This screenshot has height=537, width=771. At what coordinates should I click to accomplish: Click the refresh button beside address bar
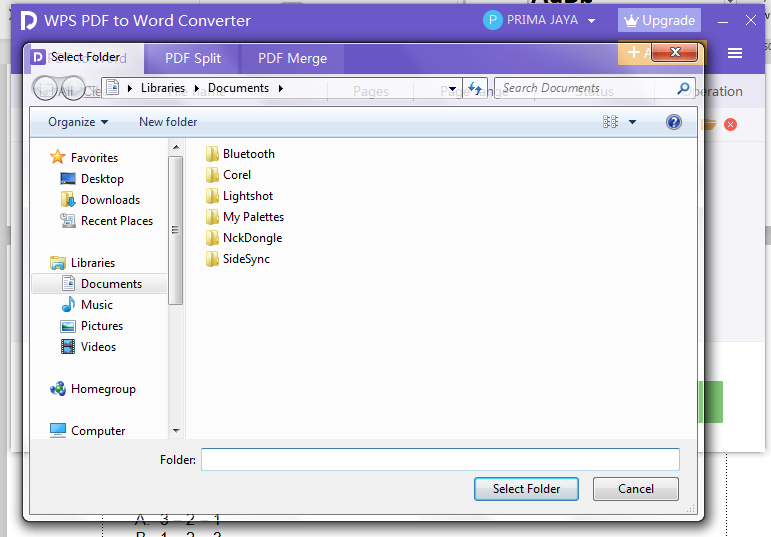coord(475,88)
